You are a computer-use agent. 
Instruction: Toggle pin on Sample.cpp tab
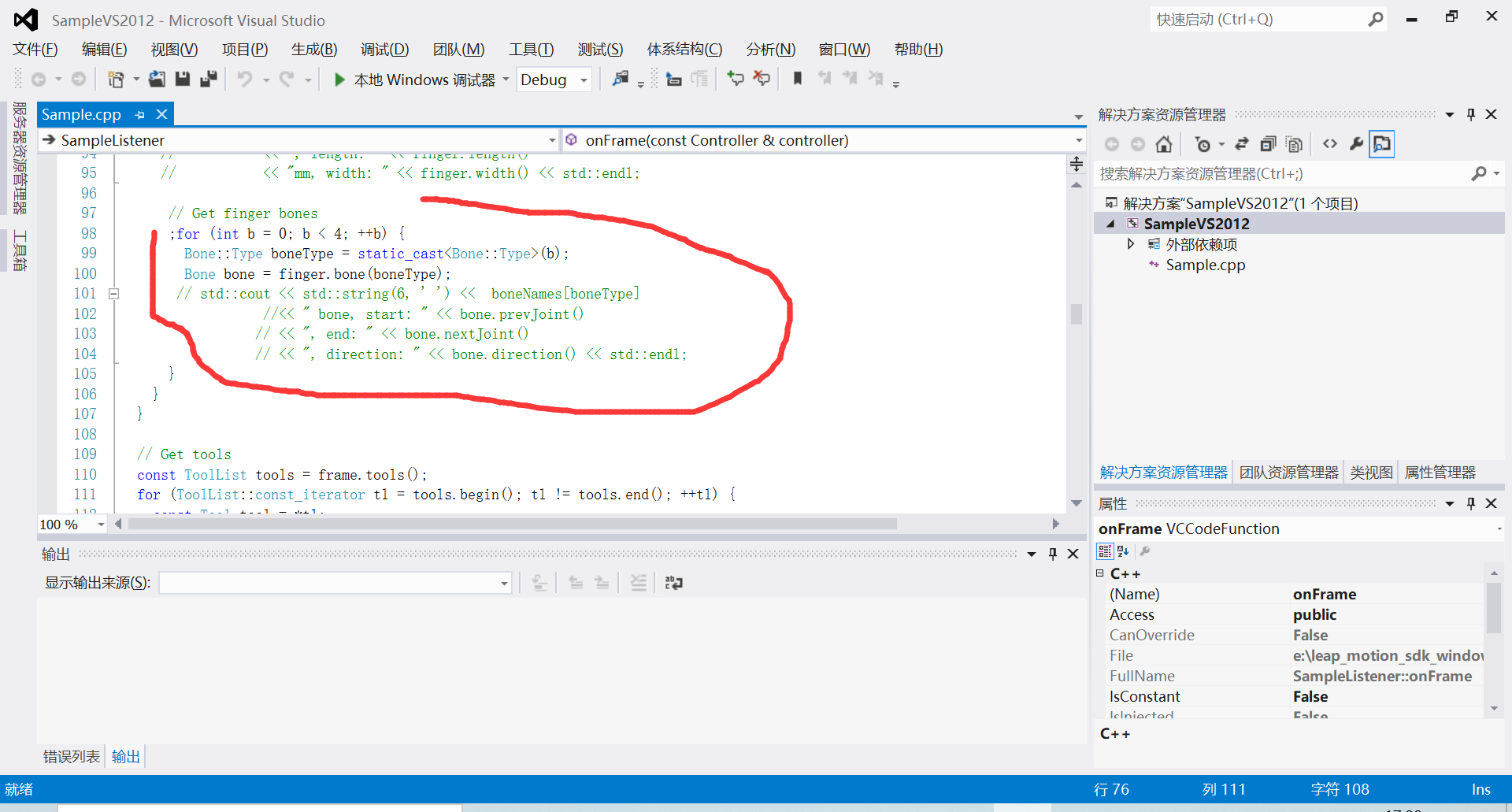pyautogui.click(x=140, y=115)
